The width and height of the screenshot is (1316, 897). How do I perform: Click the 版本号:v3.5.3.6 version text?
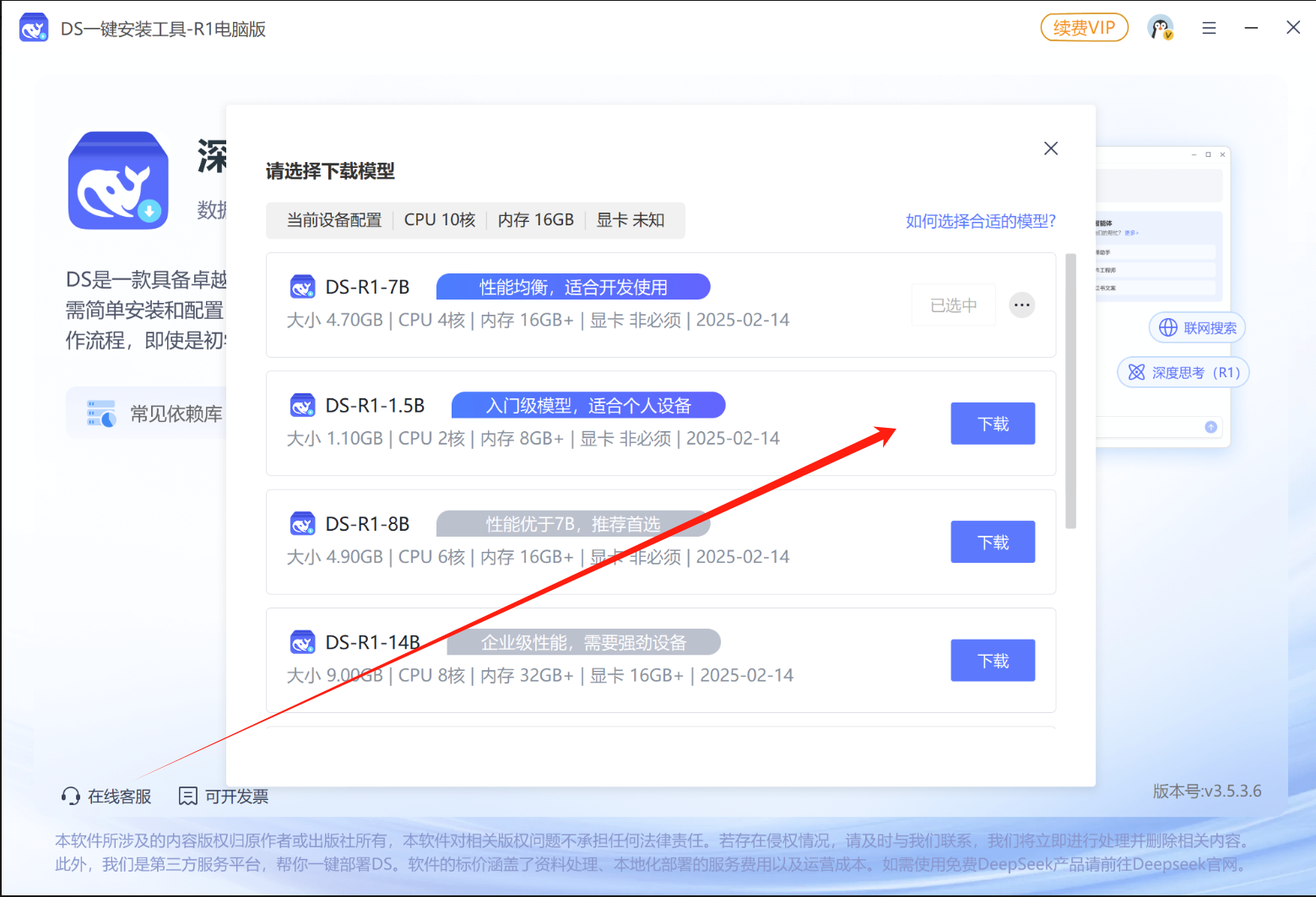point(1207,792)
